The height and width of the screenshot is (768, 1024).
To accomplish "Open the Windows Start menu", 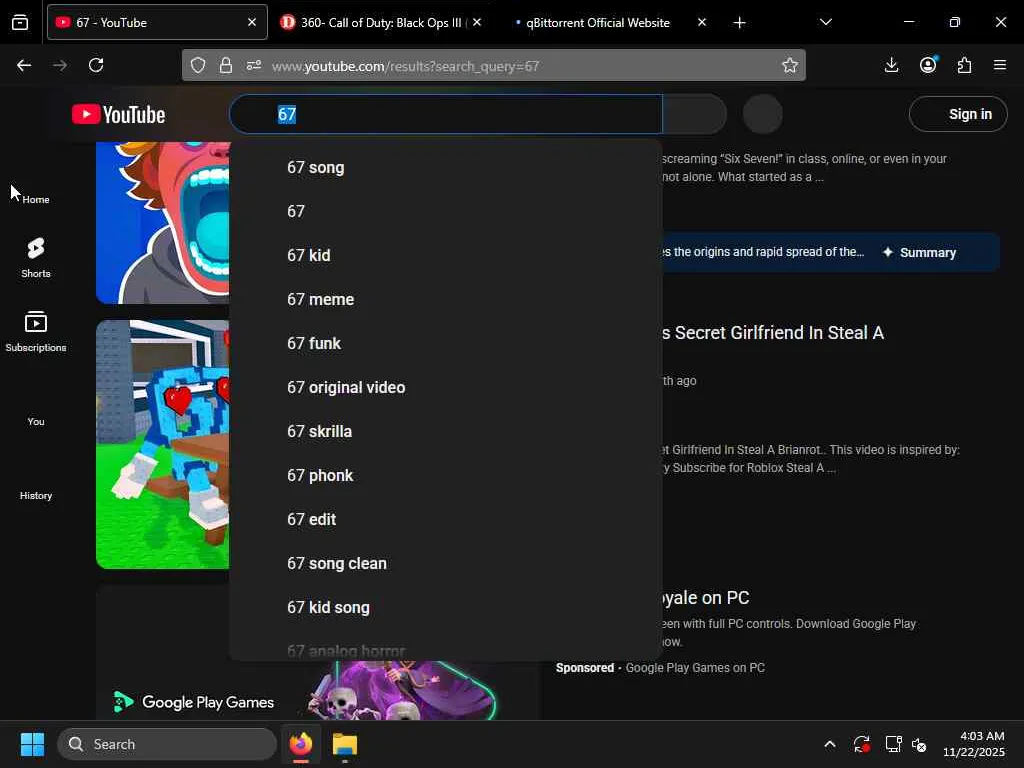I will pos(32,744).
